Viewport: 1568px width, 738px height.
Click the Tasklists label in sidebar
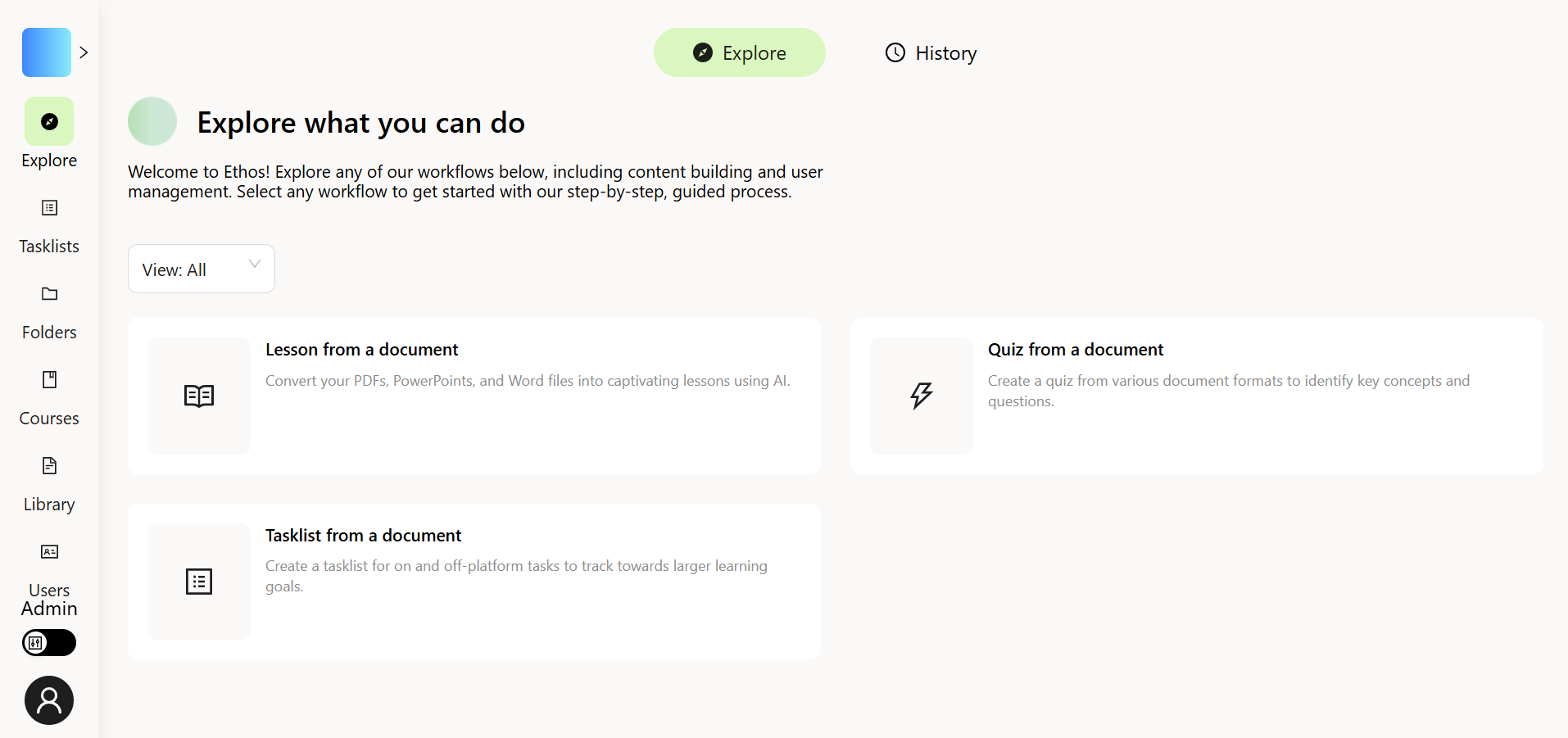pyautogui.click(x=49, y=247)
